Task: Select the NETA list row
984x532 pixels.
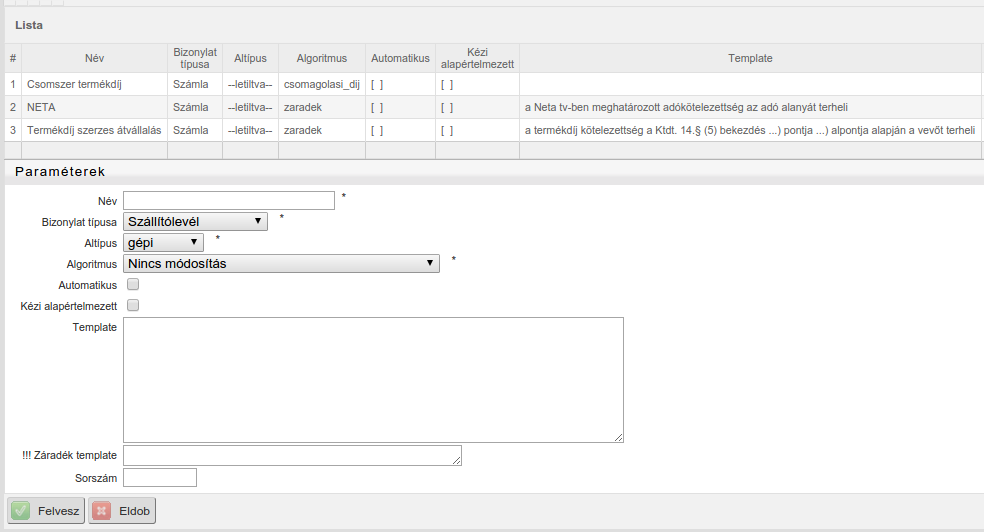Action: pos(493,107)
